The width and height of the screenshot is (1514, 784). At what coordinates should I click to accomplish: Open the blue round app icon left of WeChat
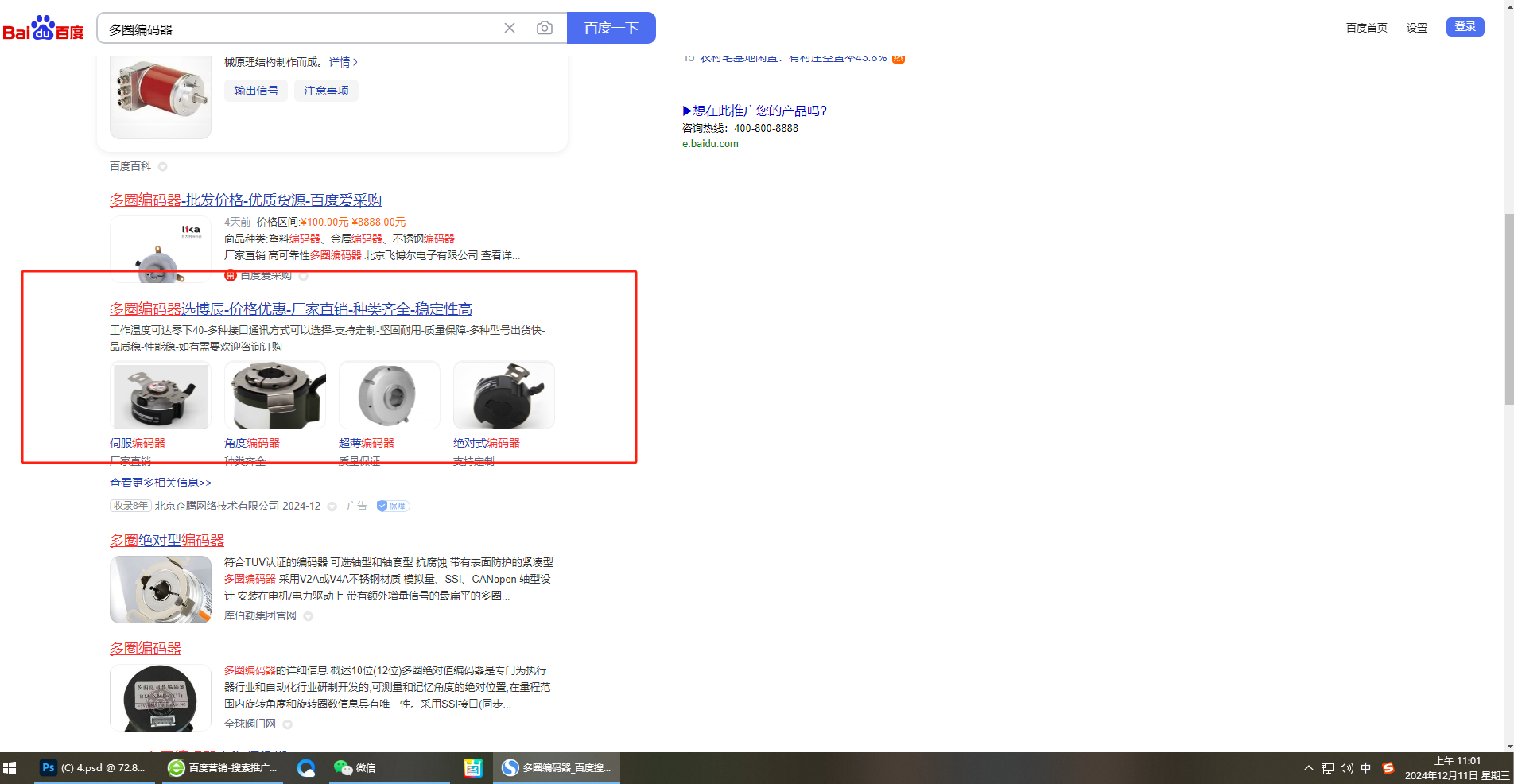[306, 768]
